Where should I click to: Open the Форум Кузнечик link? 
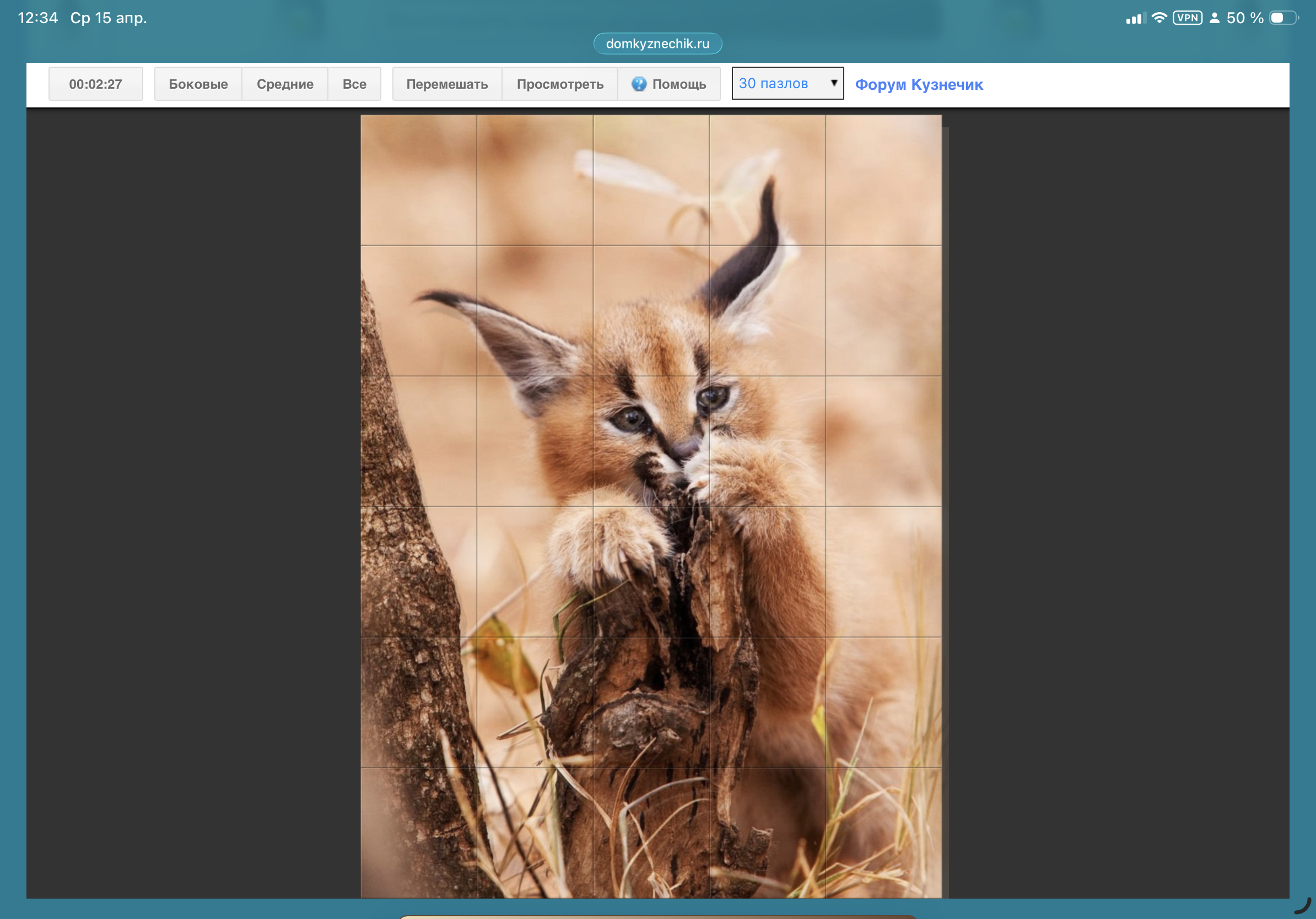[x=919, y=84]
